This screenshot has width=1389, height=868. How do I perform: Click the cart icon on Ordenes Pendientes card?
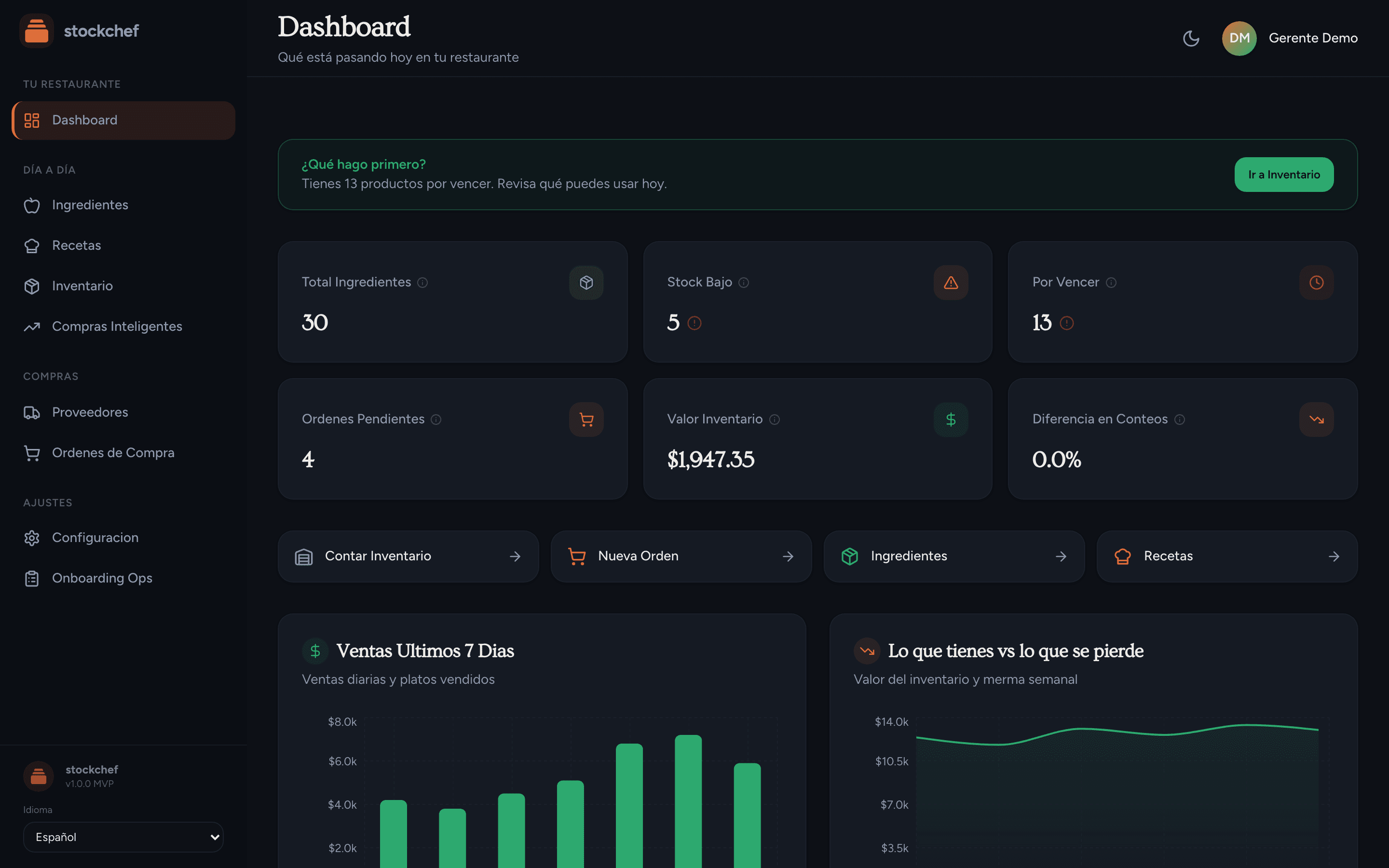point(586,420)
